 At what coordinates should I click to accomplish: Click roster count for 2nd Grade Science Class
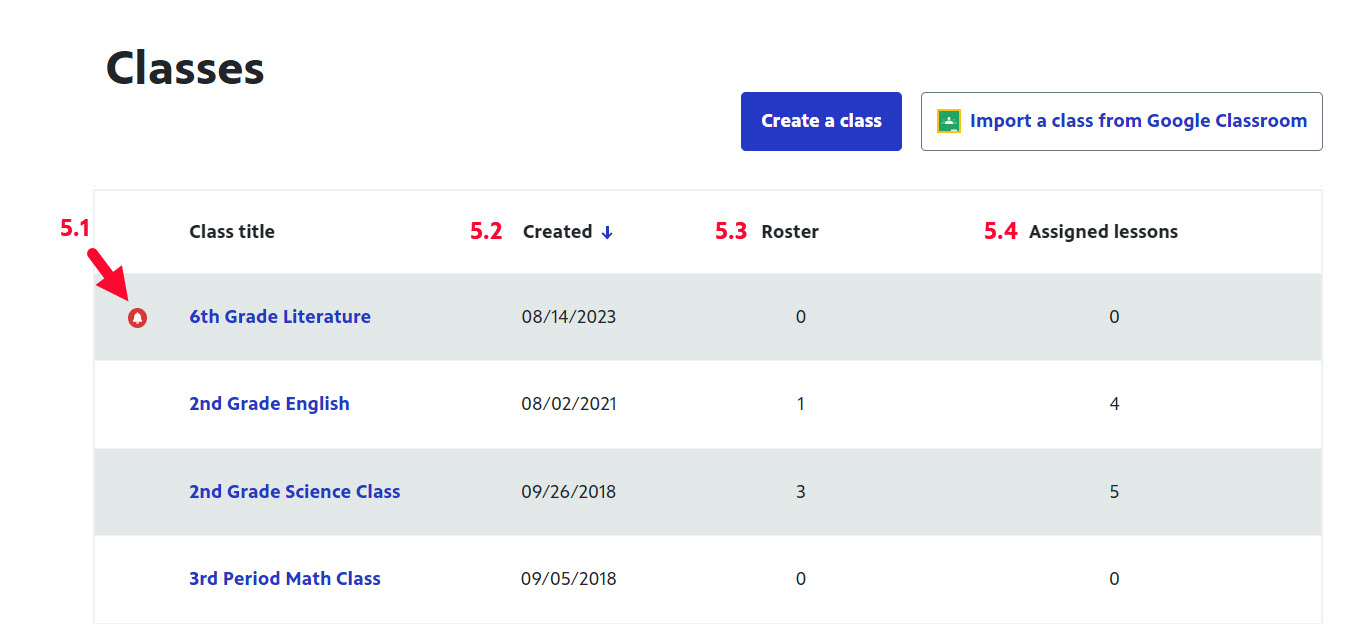tap(800, 492)
